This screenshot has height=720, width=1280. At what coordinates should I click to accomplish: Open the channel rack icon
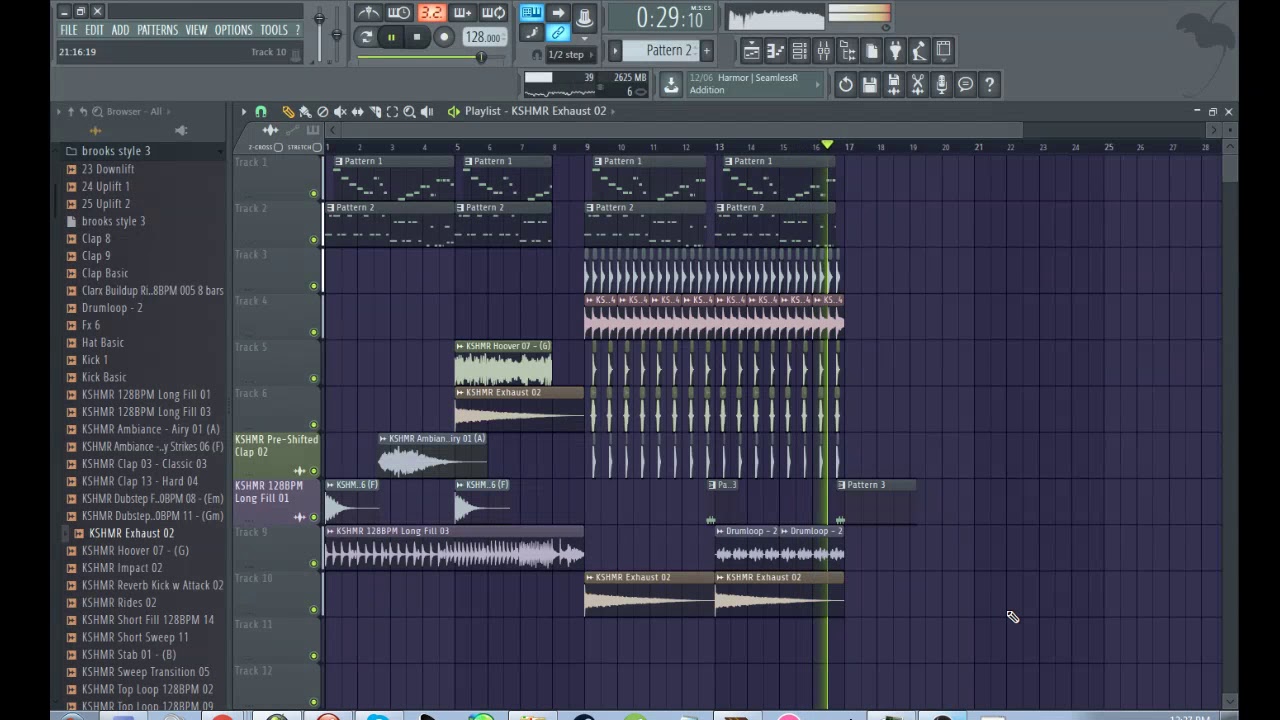click(x=798, y=50)
